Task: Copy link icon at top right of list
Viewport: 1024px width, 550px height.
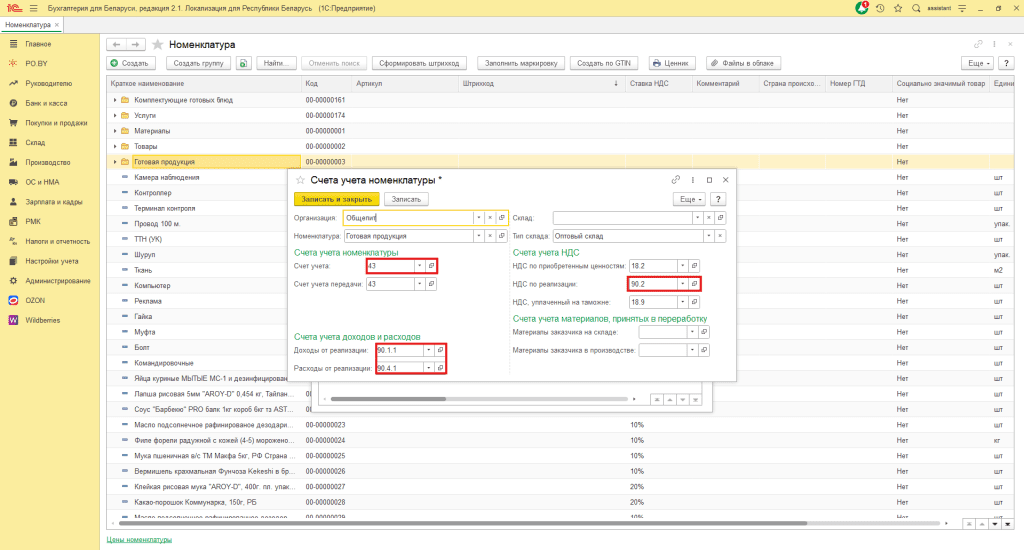Action: (x=978, y=44)
